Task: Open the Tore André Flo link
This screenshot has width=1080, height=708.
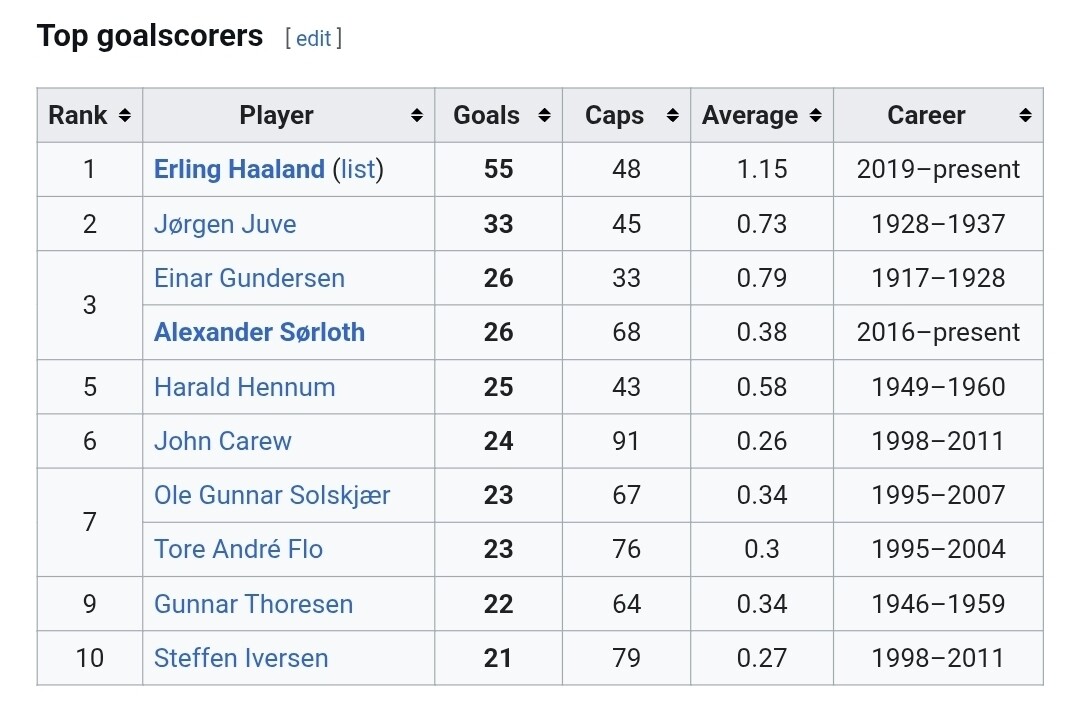Action: point(238,549)
